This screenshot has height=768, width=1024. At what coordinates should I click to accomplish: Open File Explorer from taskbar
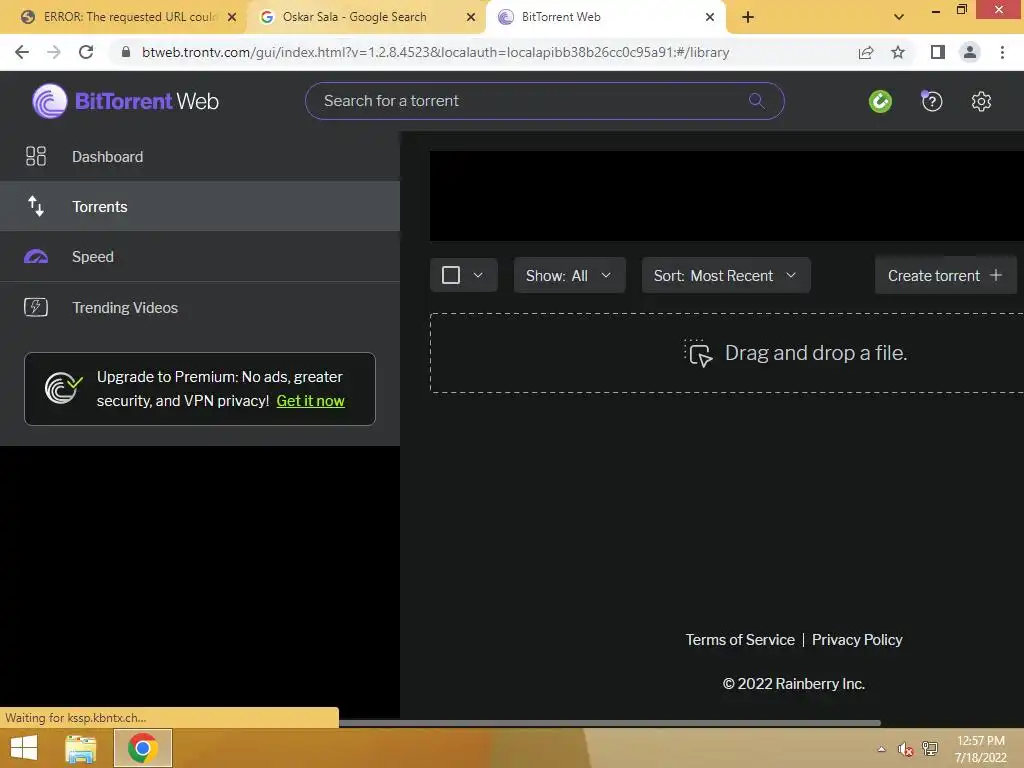pyautogui.click(x=81, y=748)
